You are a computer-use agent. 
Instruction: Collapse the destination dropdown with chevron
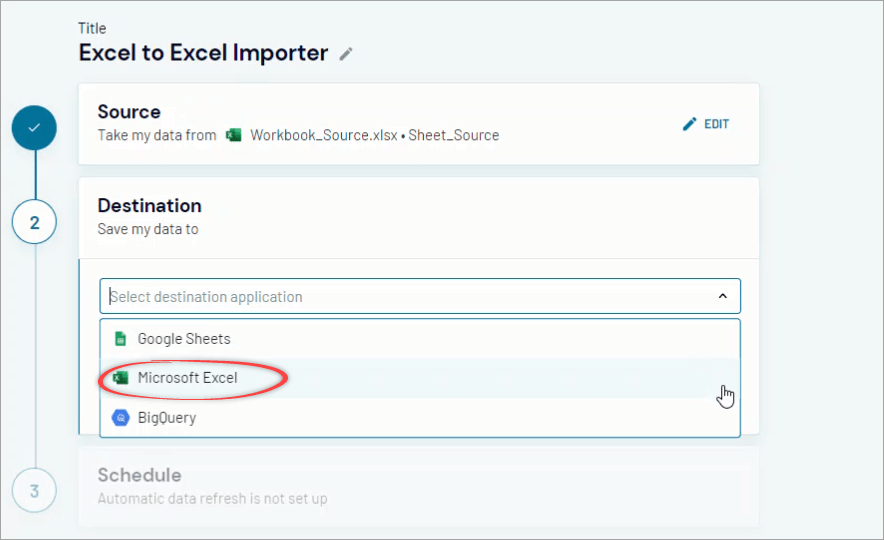pos(723,296)
